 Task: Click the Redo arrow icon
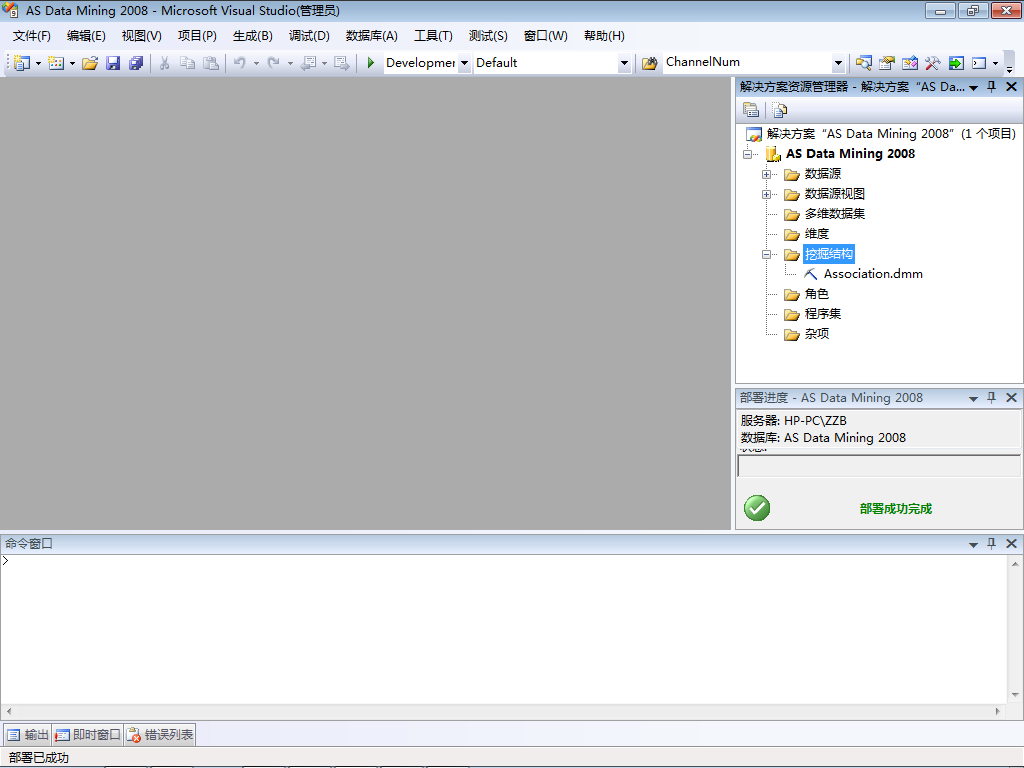[x=274, y=63]
